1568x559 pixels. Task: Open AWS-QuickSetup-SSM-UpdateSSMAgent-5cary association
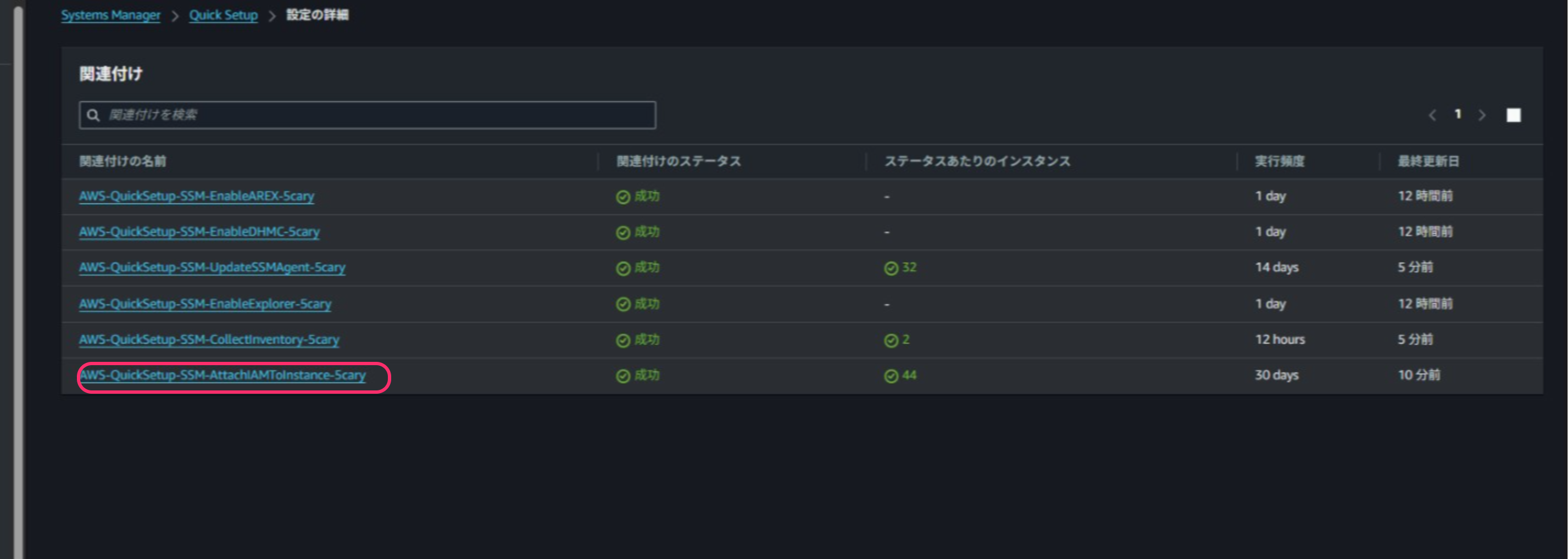tap(212, 267)
